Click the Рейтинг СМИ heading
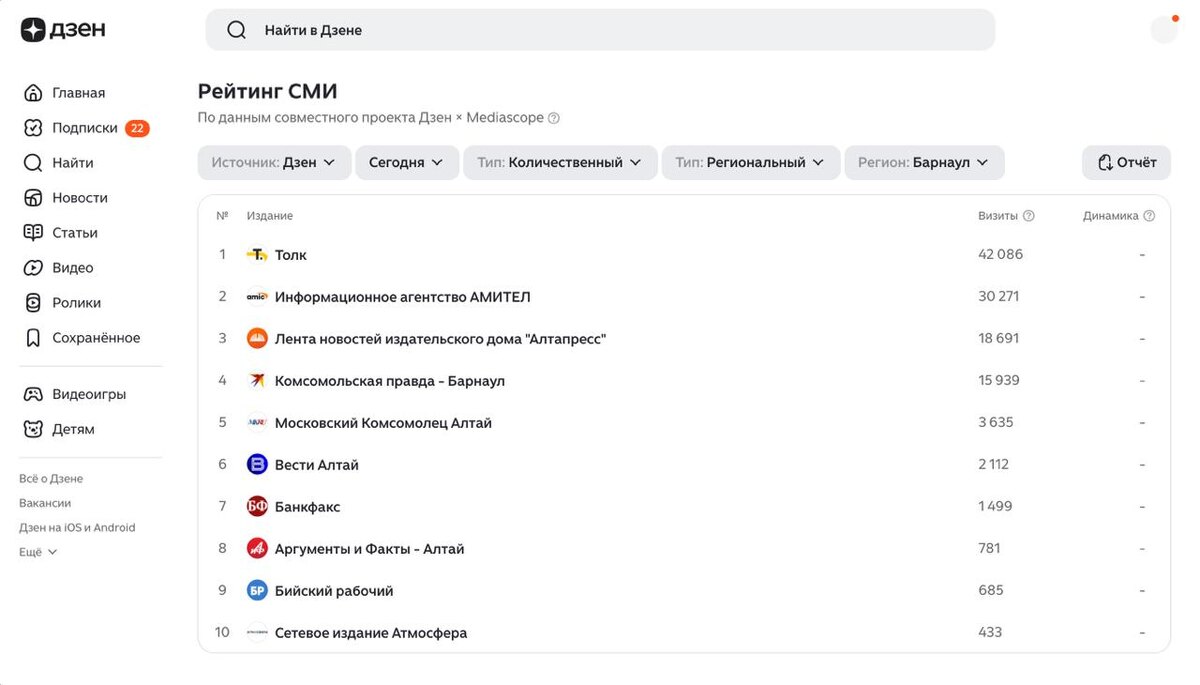The image size is (1200, 685). (x=268, y=92)
